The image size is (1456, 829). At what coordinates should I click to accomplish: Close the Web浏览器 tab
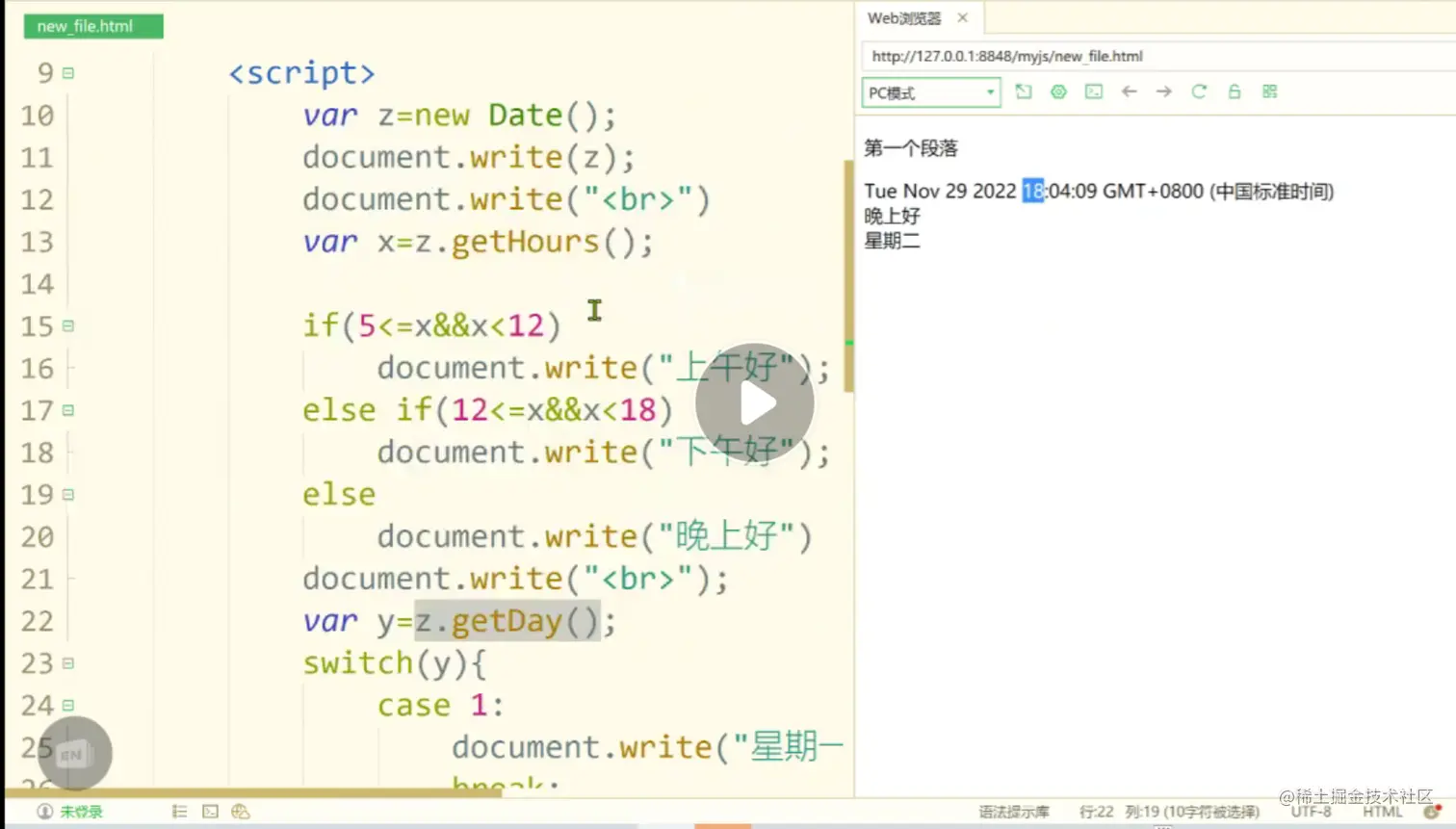(x=962, y=17)
